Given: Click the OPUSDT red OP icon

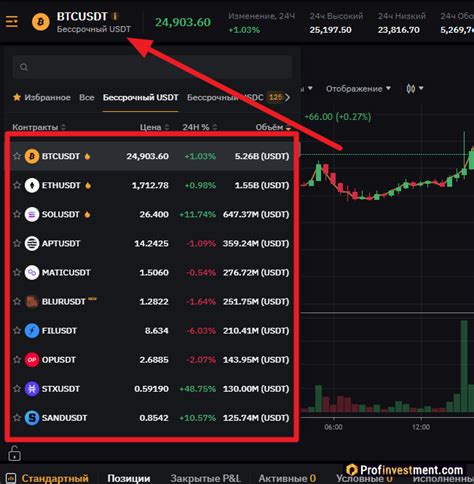Looking at the screenshot, I should [x=32, y=360].
